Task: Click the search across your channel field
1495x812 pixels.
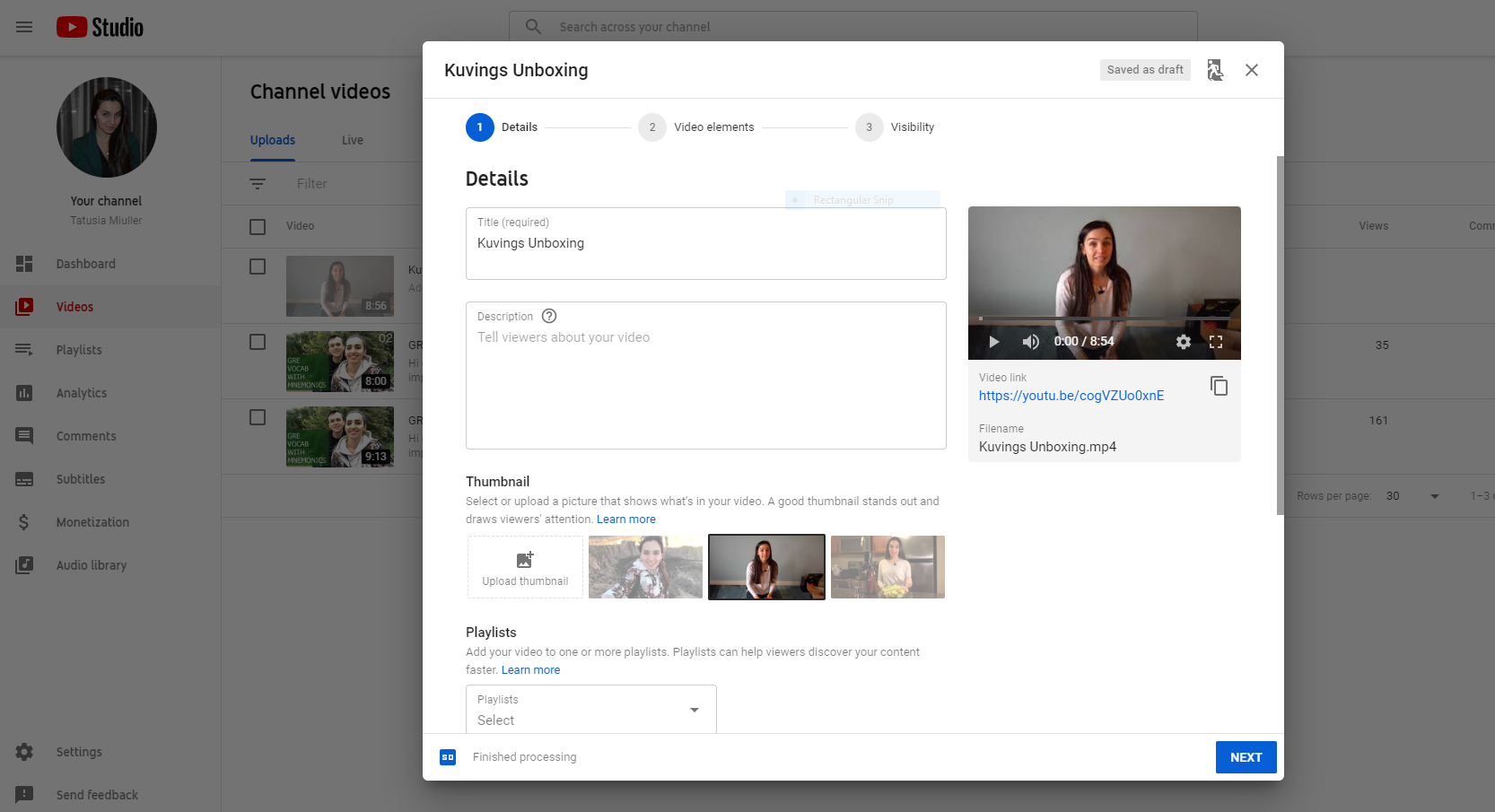Action: 853,27
